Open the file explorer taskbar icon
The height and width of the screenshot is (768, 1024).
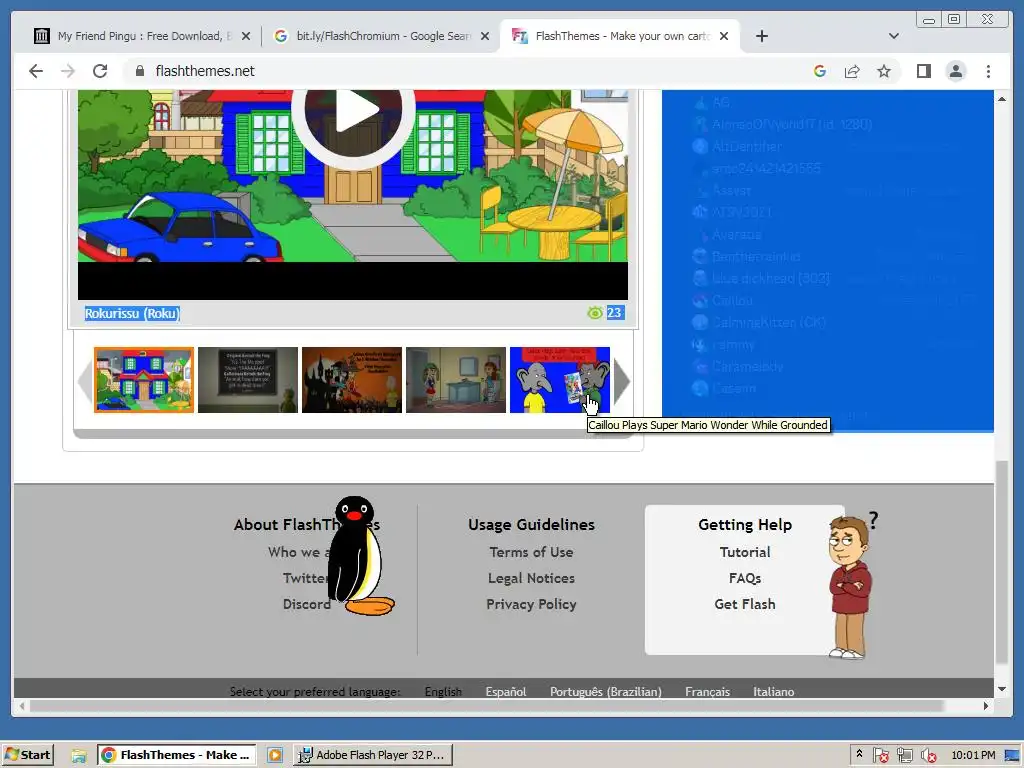(78, 755)
